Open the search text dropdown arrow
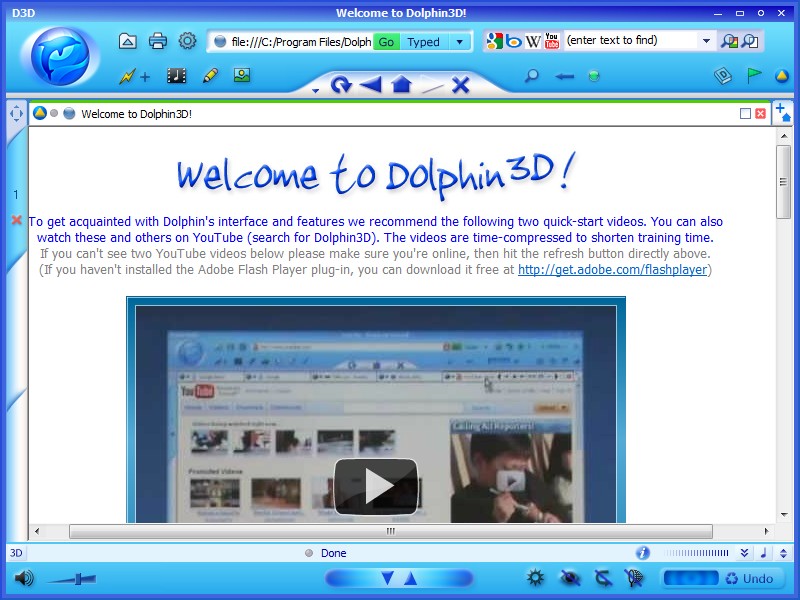The width and height of the screenshot is (800, 600). (x=707, y=40)
